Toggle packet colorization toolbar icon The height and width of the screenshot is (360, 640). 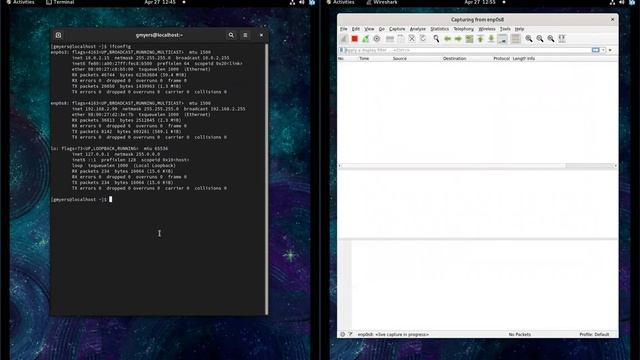point(516,39)
